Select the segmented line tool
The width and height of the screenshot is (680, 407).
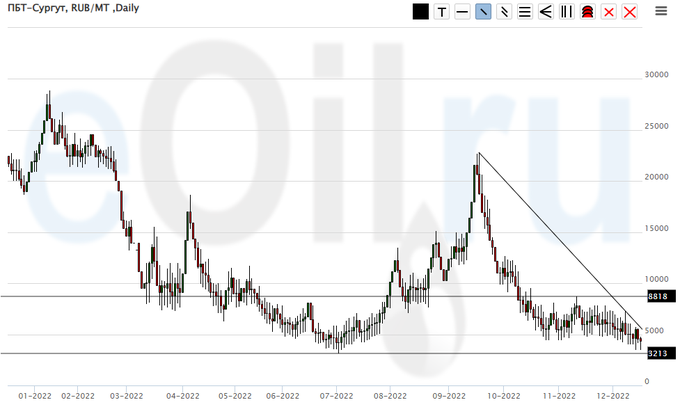[x=504, y=12]
